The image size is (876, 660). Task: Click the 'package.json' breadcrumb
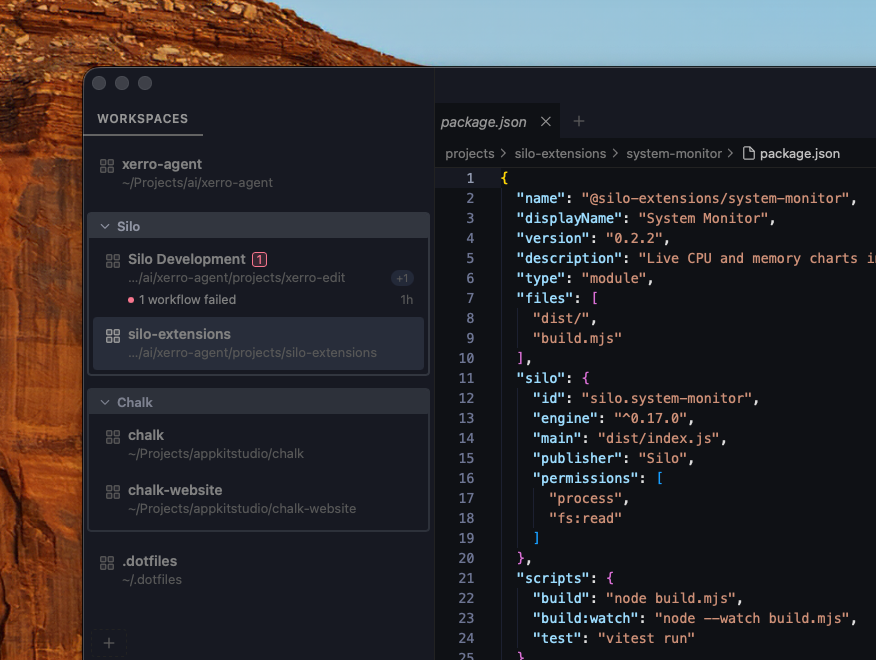click(x=799, y=154)
